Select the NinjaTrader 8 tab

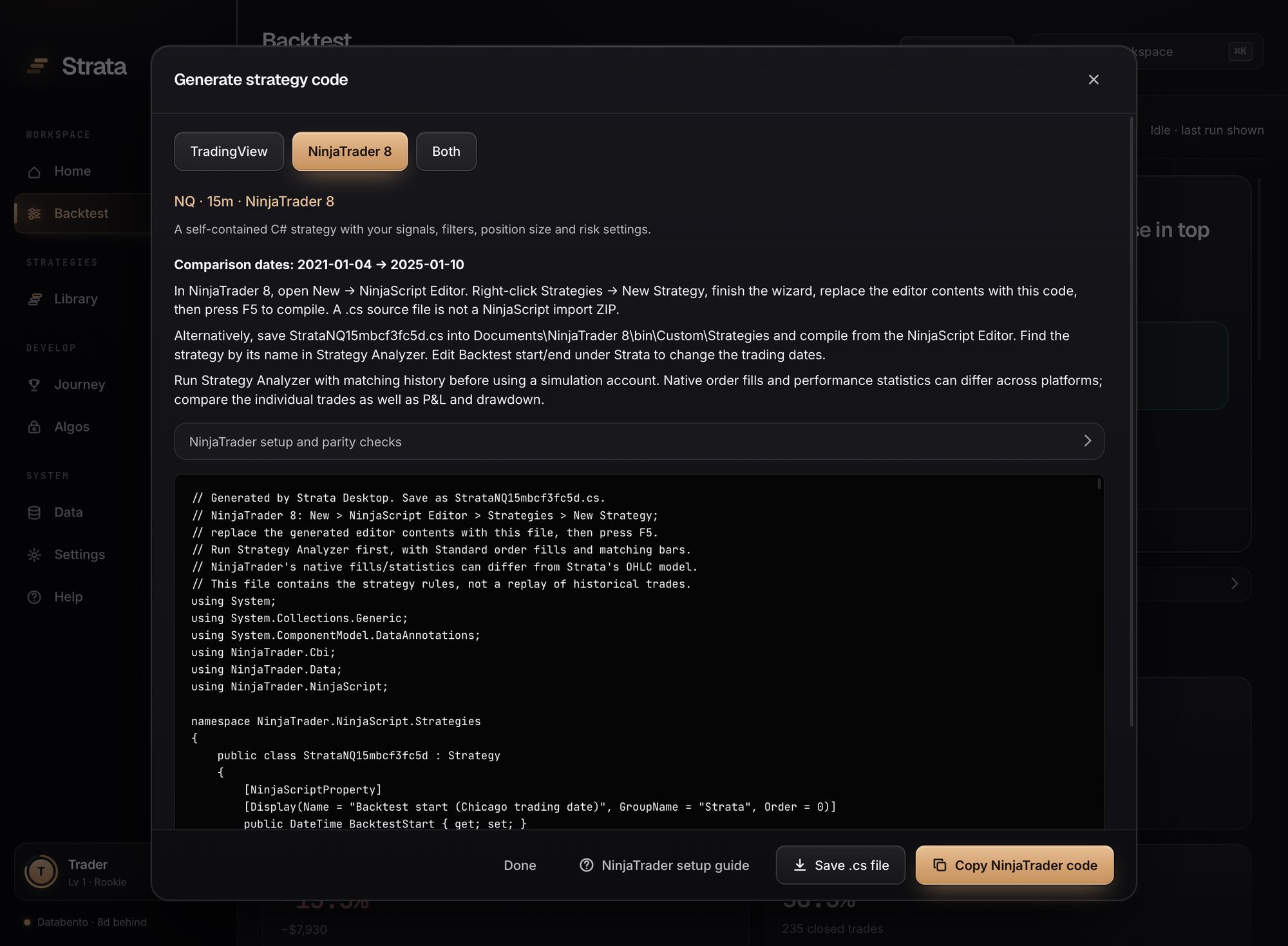coord(350,152)
